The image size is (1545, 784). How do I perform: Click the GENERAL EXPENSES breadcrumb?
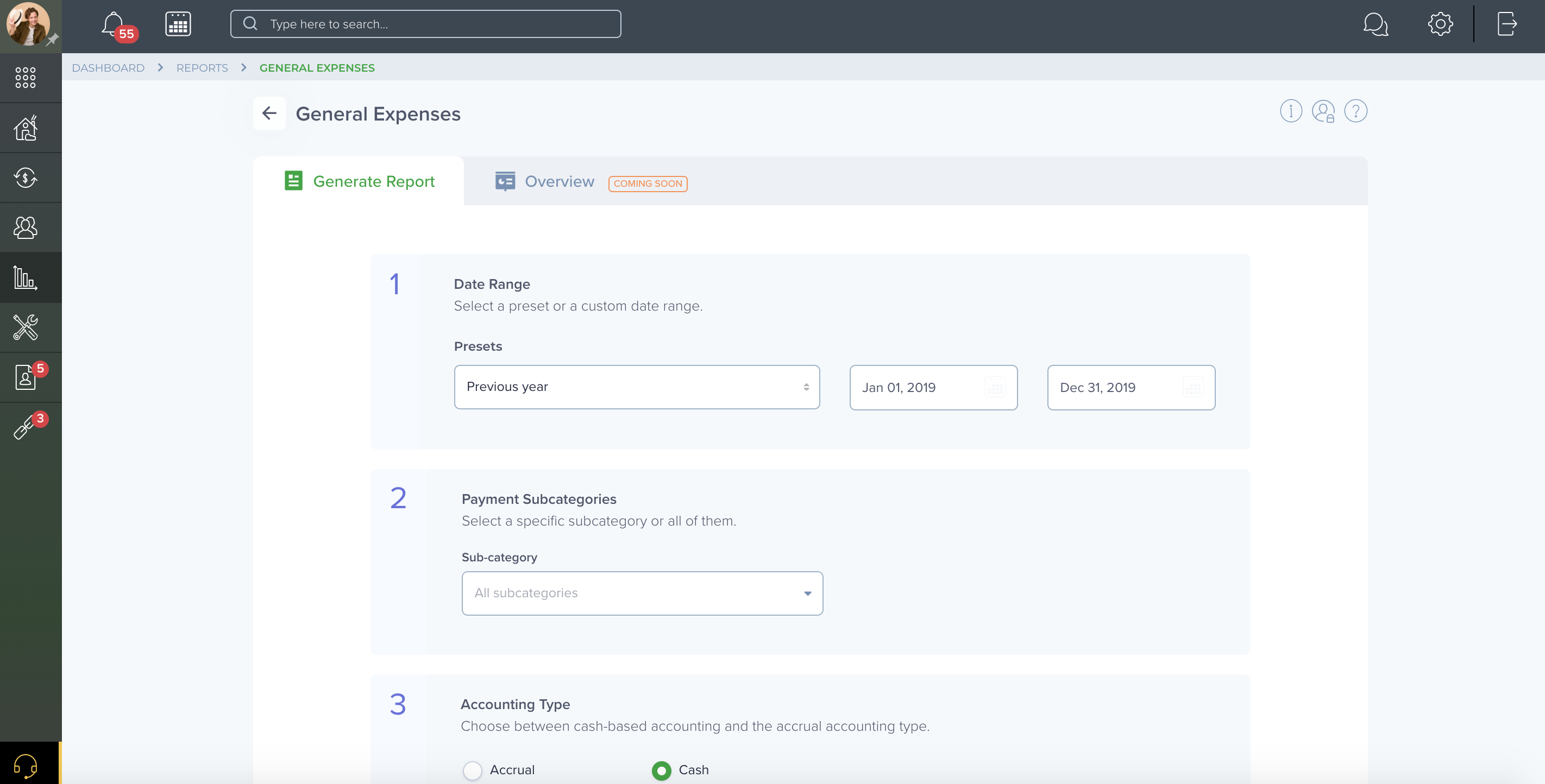(317, 68)
